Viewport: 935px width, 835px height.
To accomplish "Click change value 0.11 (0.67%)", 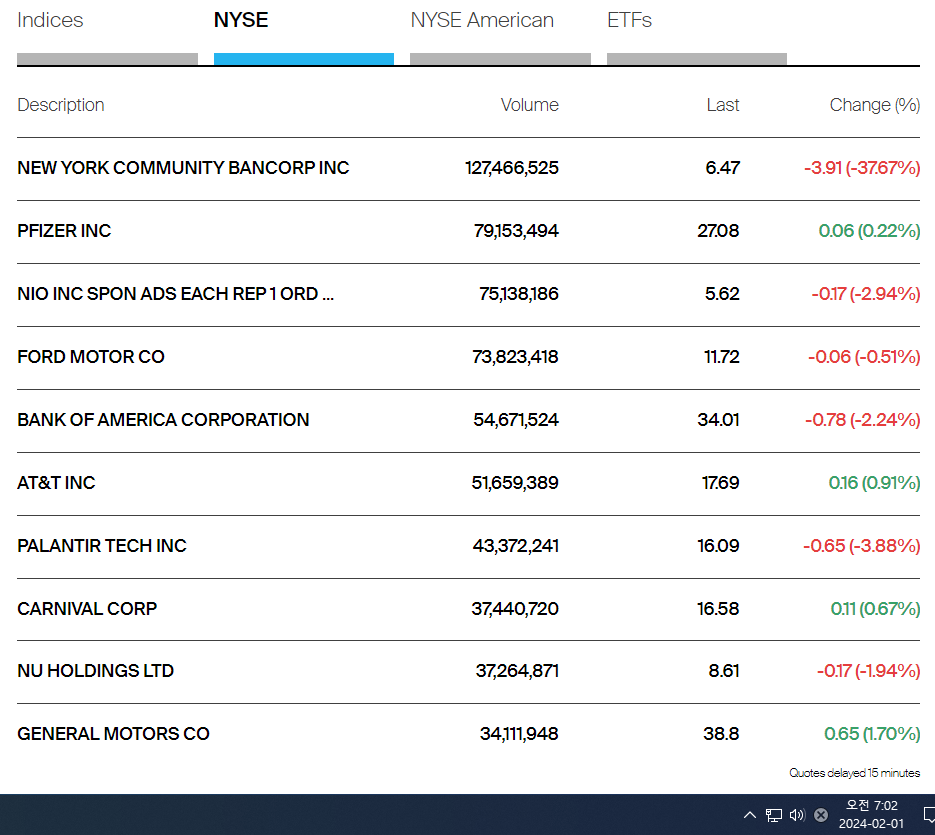I will 875,608.
